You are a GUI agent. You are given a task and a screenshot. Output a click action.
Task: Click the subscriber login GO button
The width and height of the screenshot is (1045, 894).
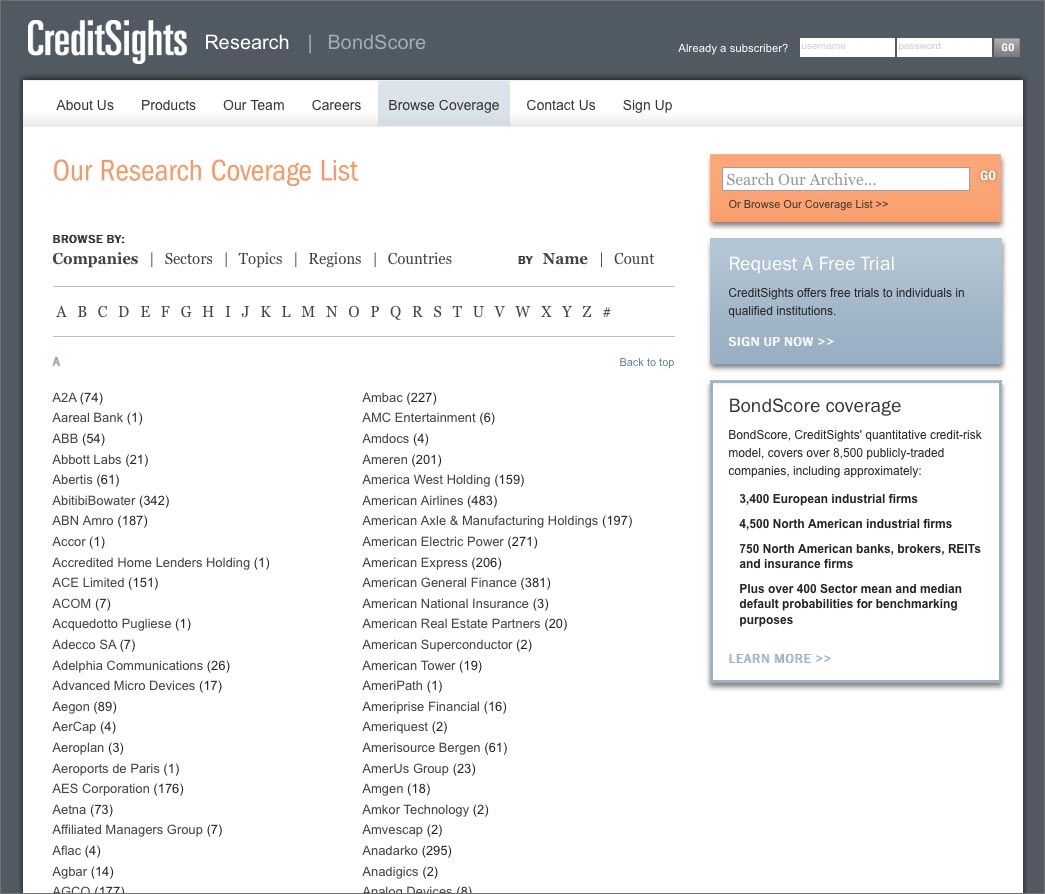coord(1007,47)
